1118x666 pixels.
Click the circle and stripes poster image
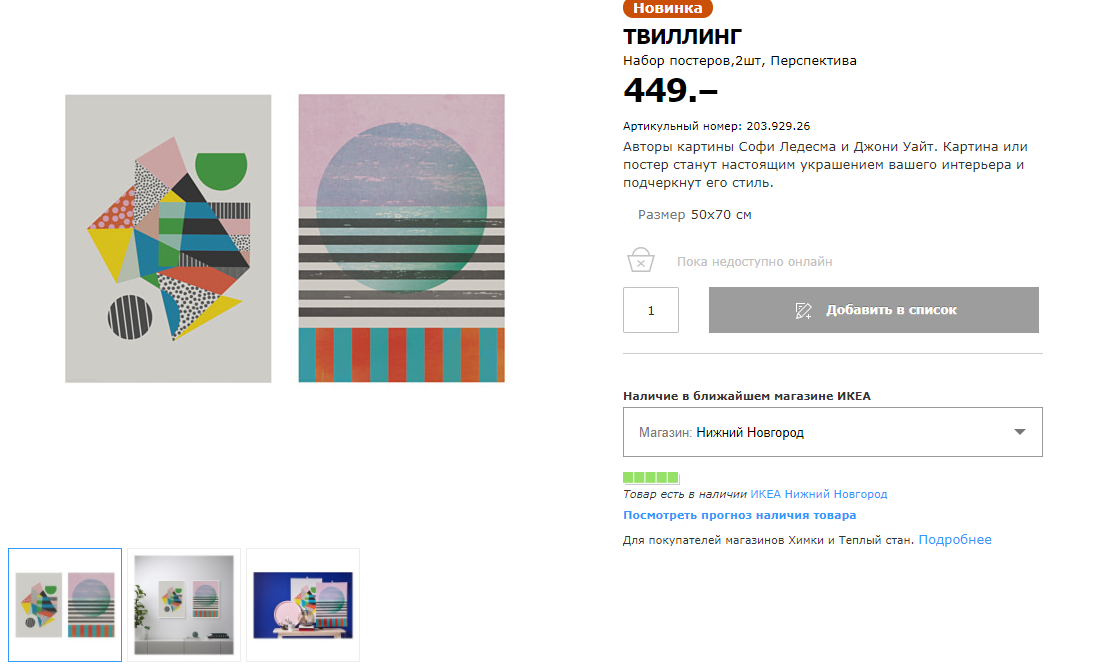[401, 238]
